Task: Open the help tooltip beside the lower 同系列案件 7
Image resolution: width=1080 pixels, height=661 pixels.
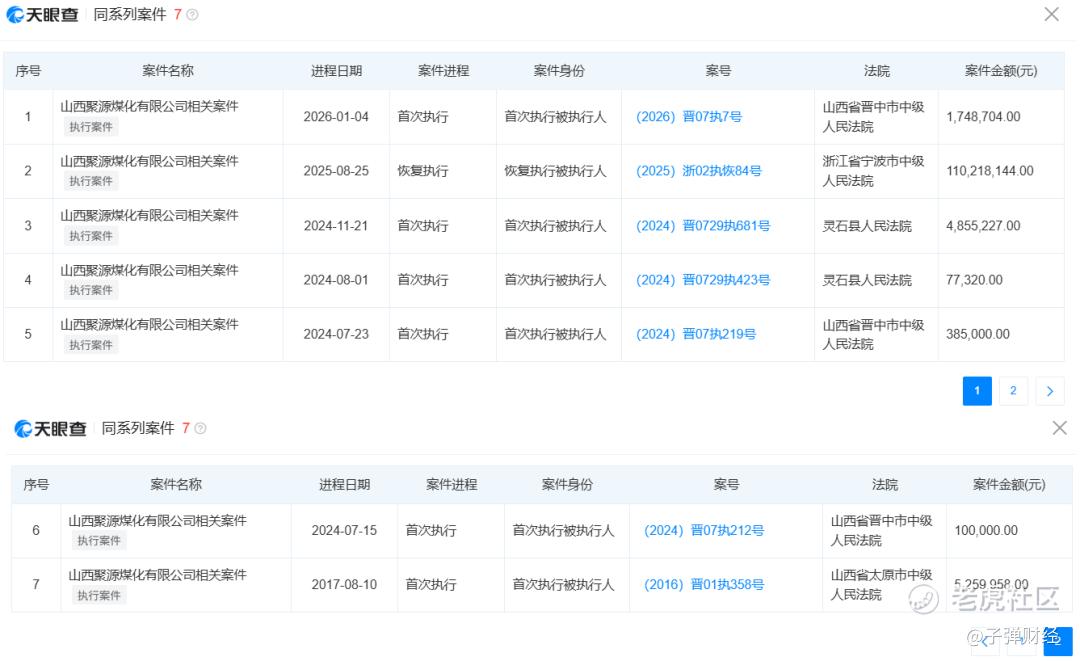Action: (200, 428)
